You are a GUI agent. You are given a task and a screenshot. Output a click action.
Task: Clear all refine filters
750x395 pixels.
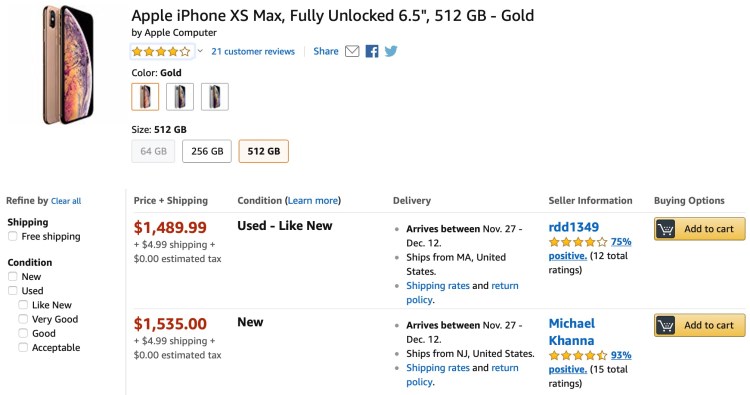pyautogui.click(x=66, y=201)
